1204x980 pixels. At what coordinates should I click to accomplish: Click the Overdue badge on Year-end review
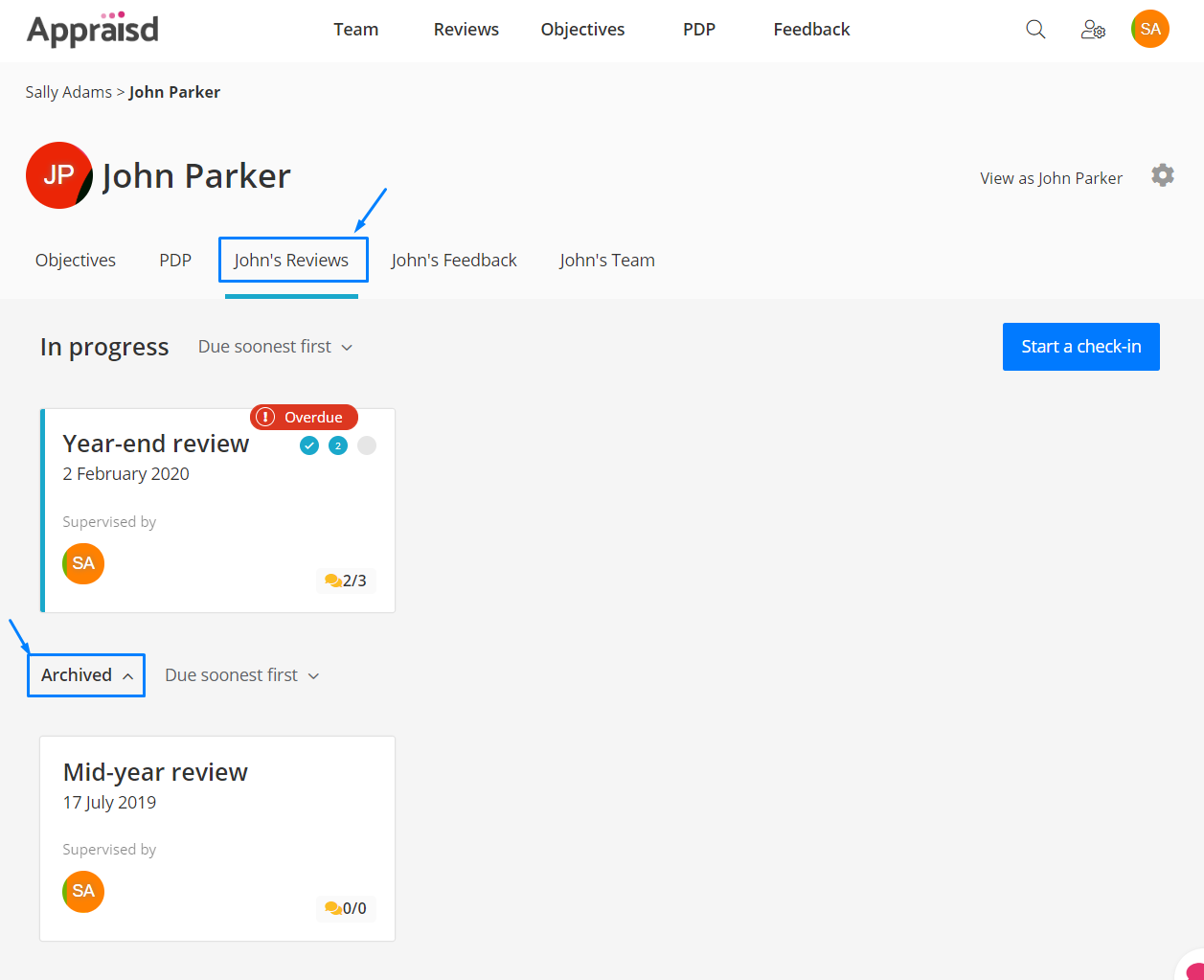304,417
